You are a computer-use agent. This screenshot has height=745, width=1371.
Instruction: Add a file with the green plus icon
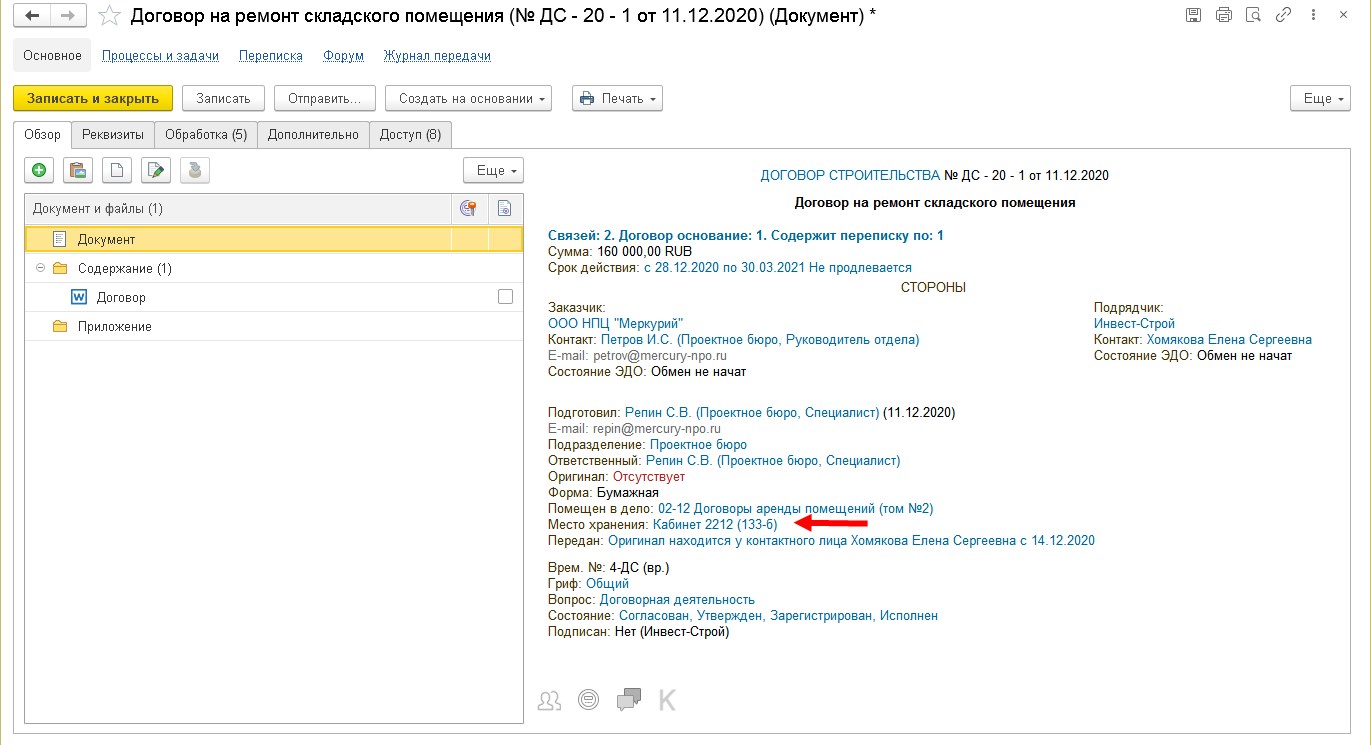(39, 171)
